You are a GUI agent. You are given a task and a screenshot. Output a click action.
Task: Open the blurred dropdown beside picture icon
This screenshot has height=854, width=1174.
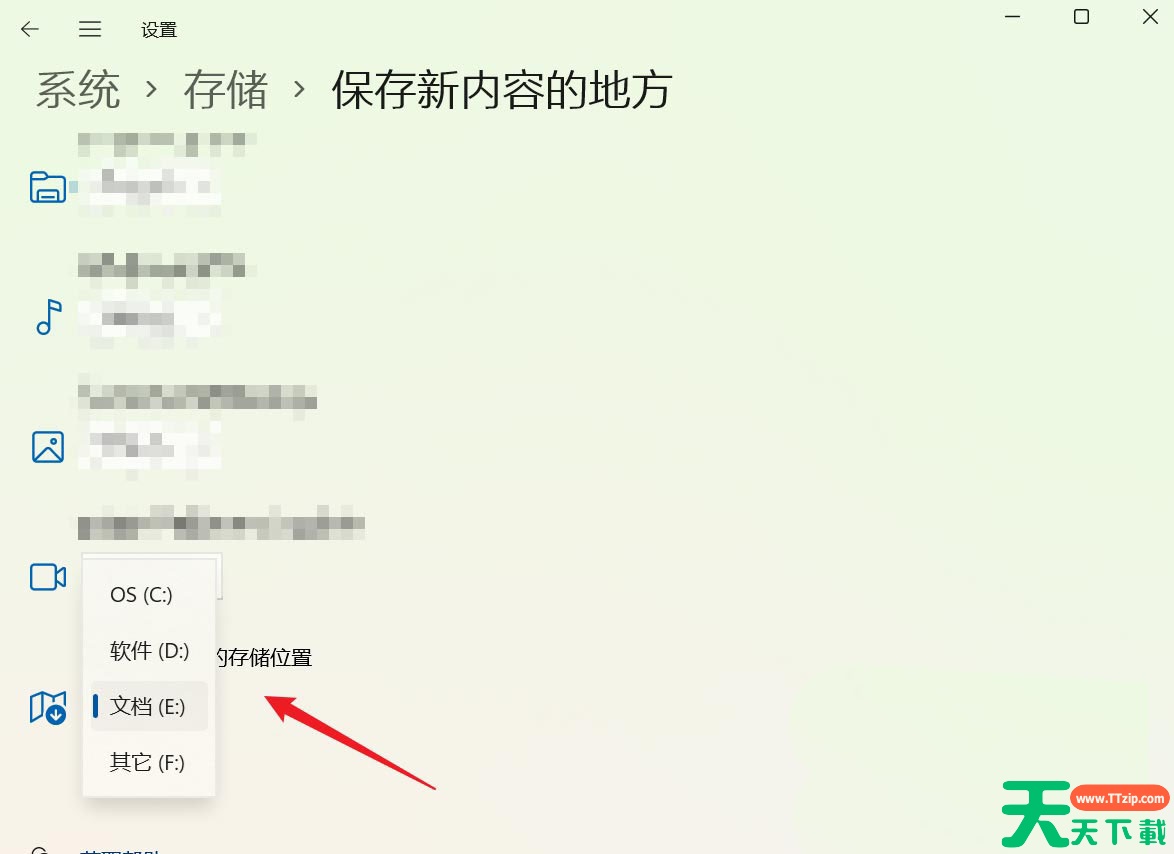[150, 447]
